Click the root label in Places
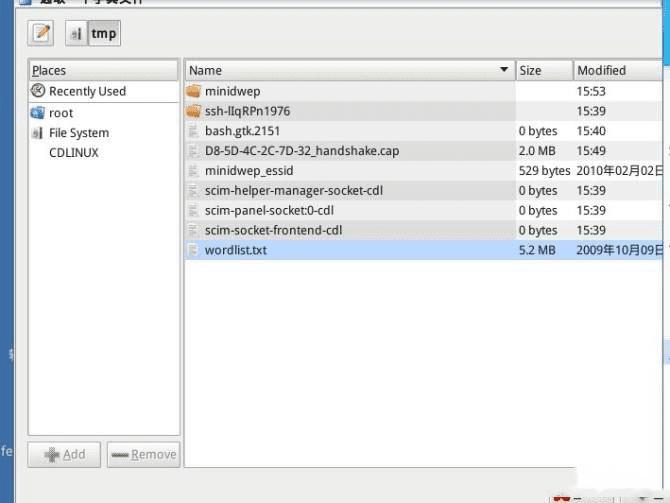The image size is (670, 503). [61, 113]
